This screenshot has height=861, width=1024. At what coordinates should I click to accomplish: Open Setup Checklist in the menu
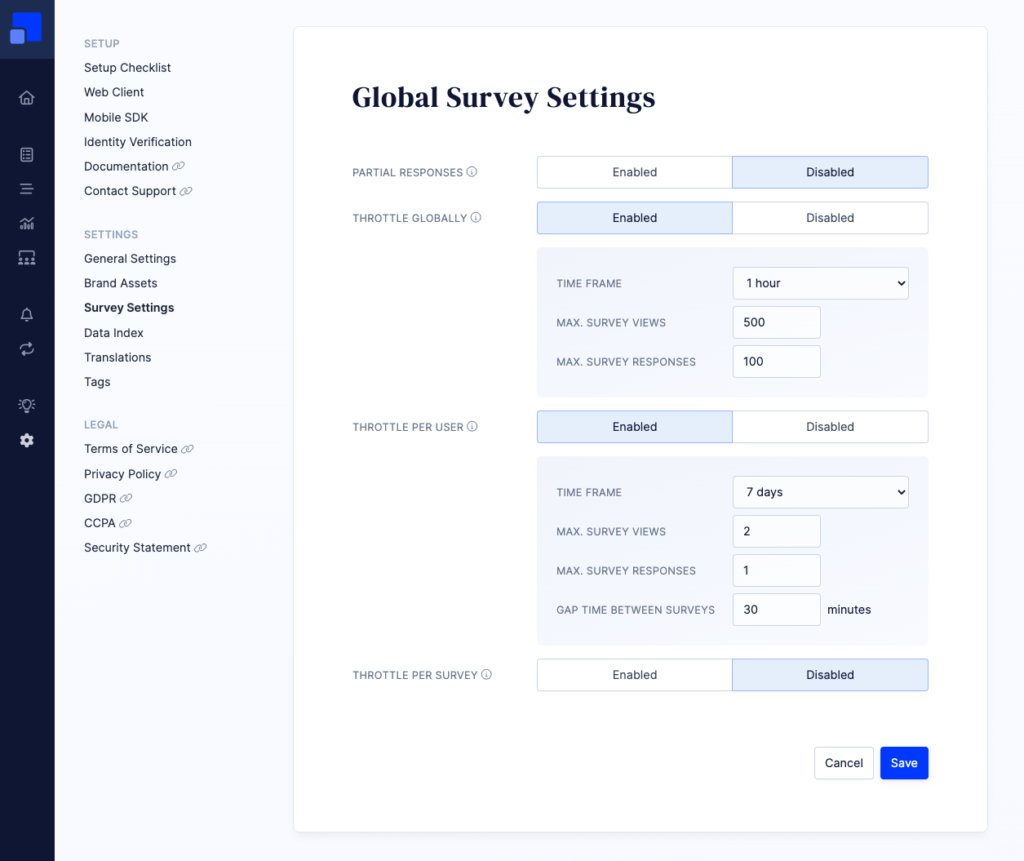(x=127, y=68)
